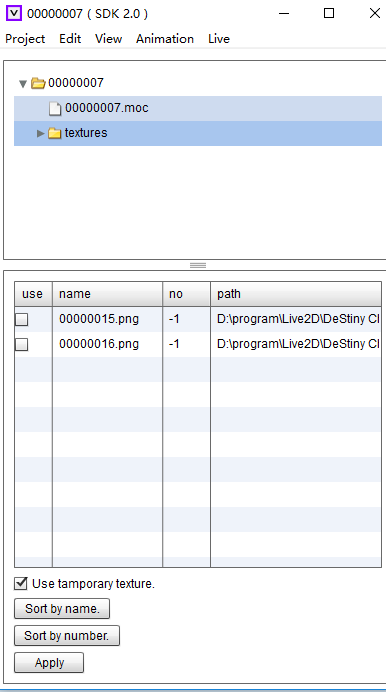Click the Live2D Viewer app icon in title bar
The height and width of the screenshot is (692, 386).
tap(14, 13)
